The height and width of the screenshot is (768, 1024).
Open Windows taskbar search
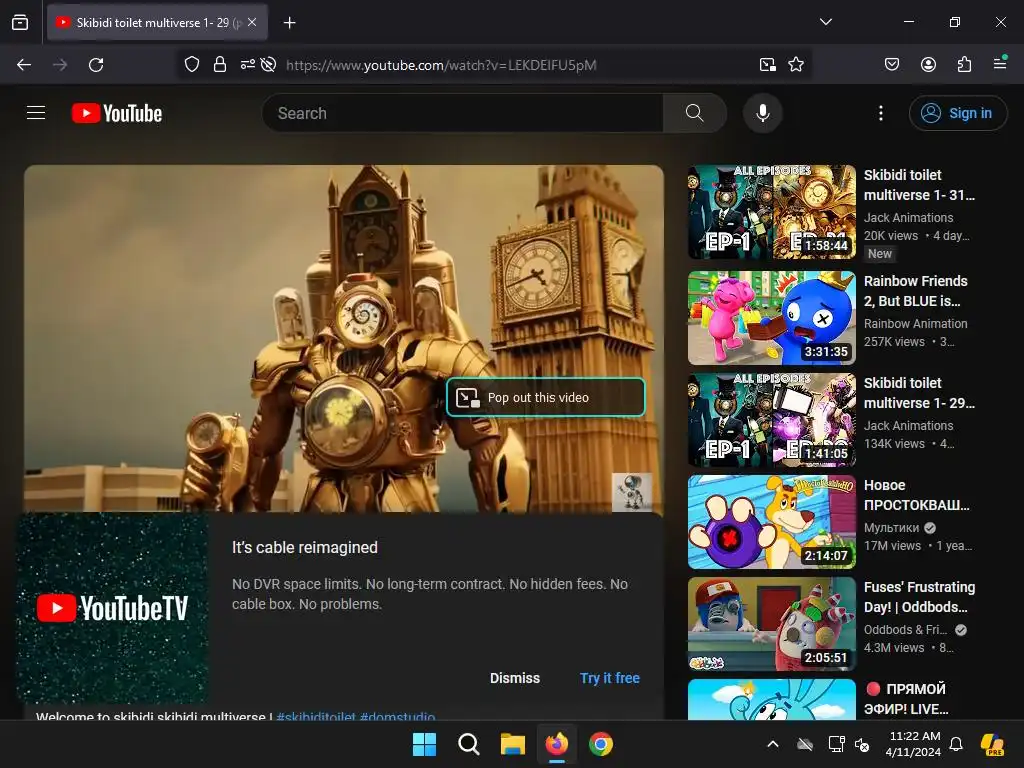point(468,744)
